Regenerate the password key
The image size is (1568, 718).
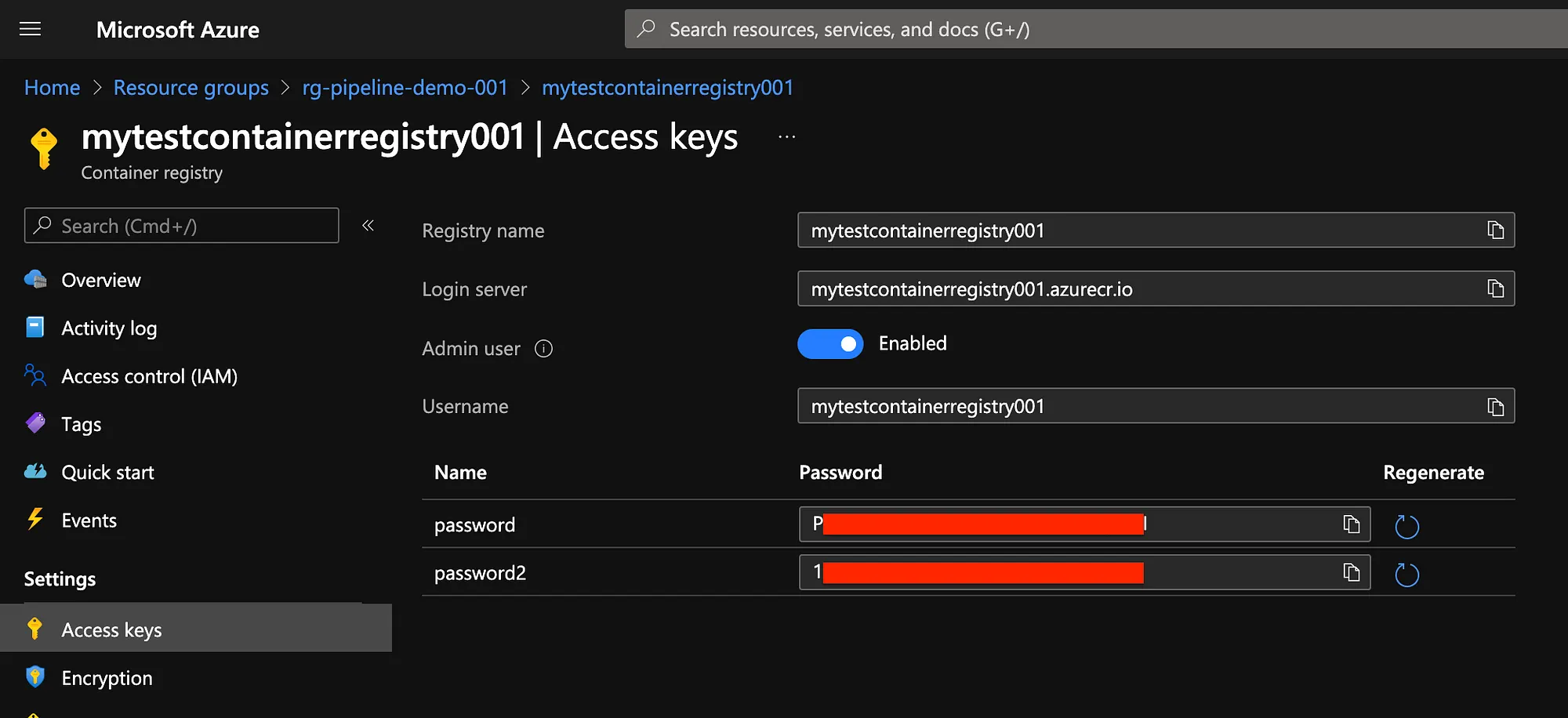[1407, 526]
